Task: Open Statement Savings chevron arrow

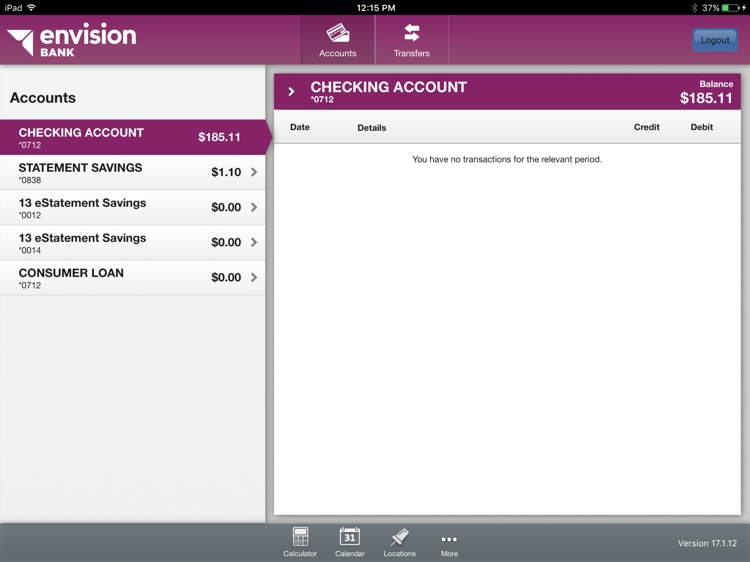Action: tap(254, 172)
